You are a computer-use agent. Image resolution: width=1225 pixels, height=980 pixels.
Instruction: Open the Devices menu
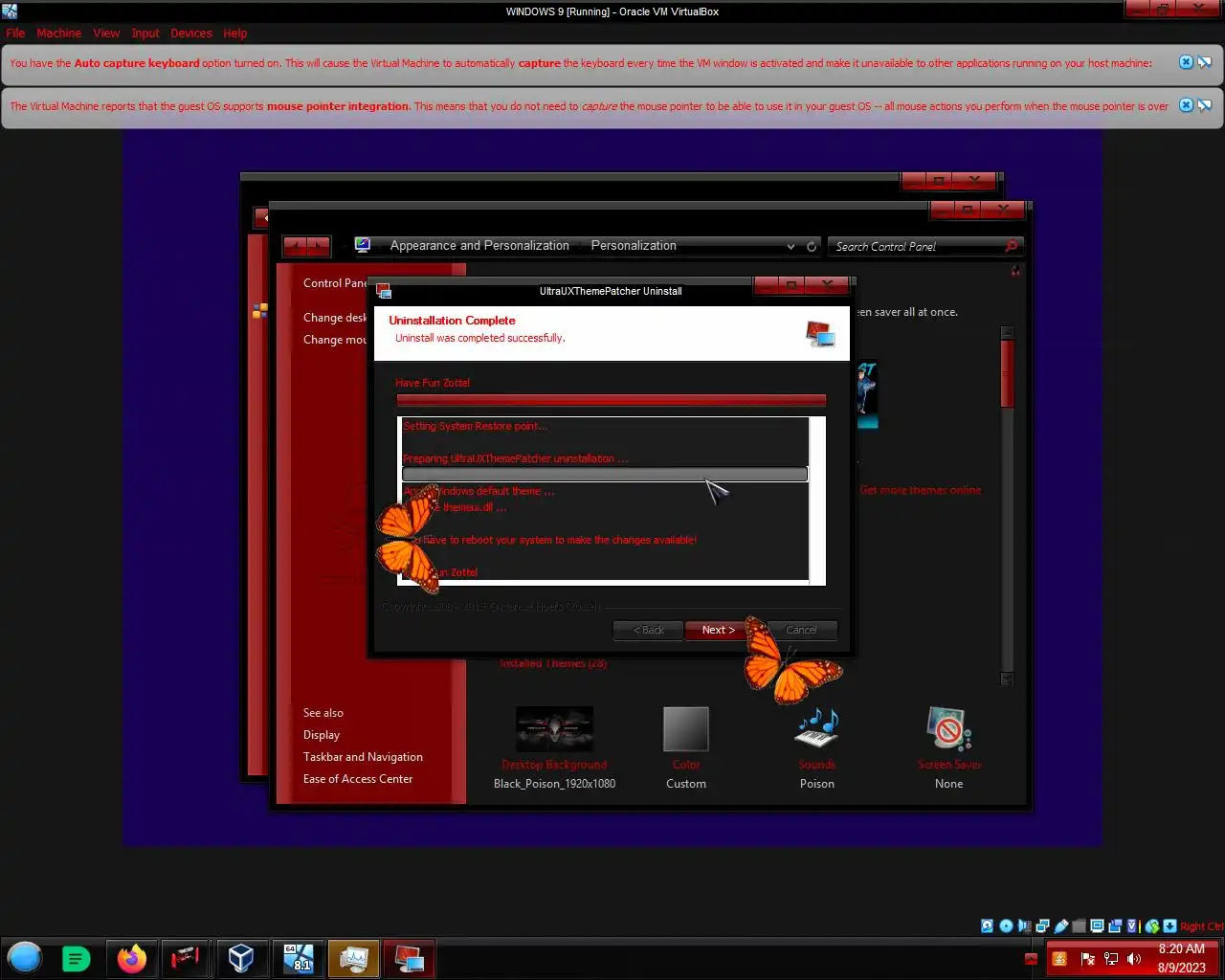pyautogui.click(x=191, y=33)
